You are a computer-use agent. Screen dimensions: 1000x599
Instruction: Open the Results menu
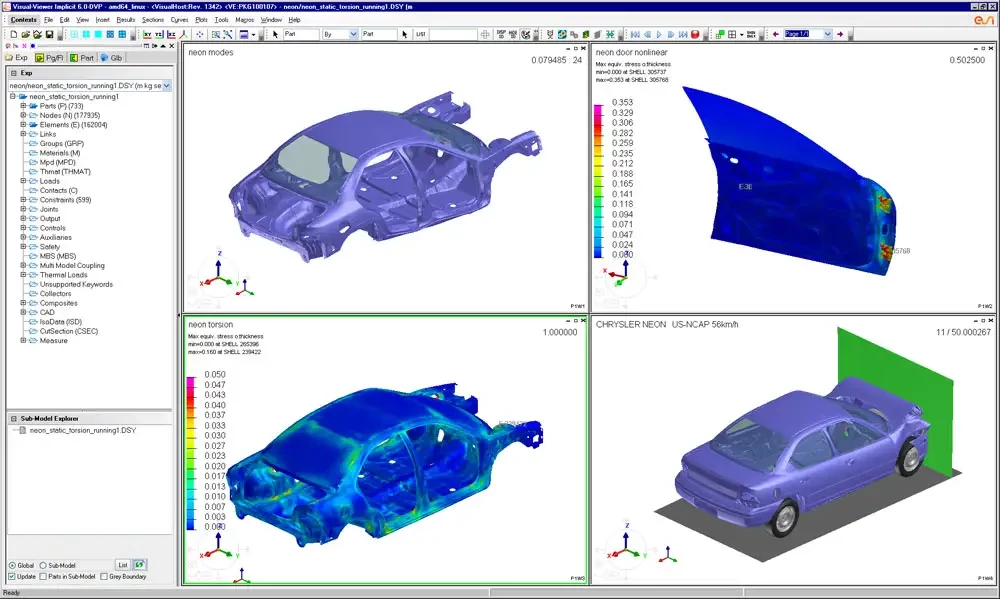[x=126, y=20]
